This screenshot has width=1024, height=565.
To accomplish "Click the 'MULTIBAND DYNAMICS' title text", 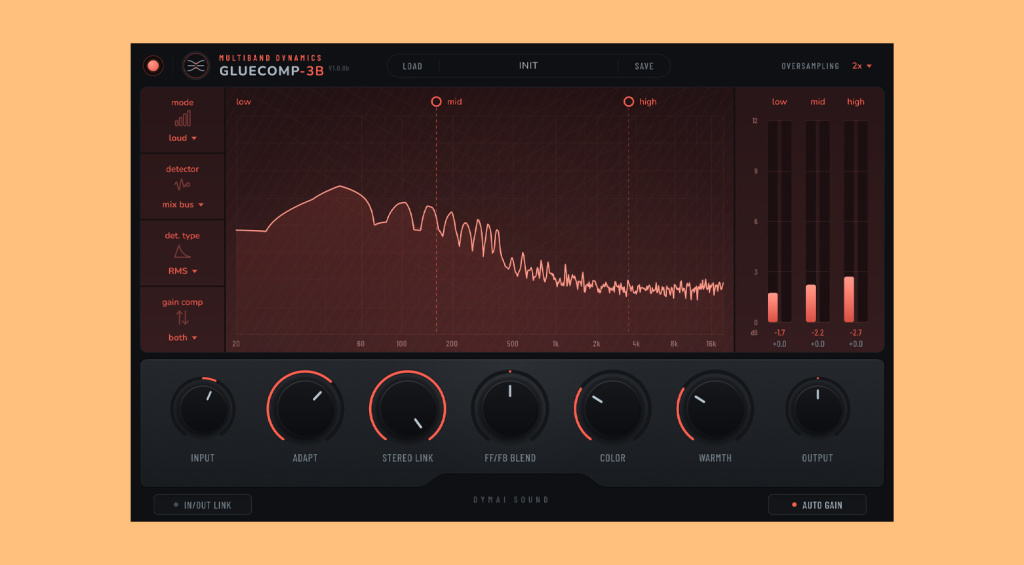I will pyautogui.click(x=270, y=58).
